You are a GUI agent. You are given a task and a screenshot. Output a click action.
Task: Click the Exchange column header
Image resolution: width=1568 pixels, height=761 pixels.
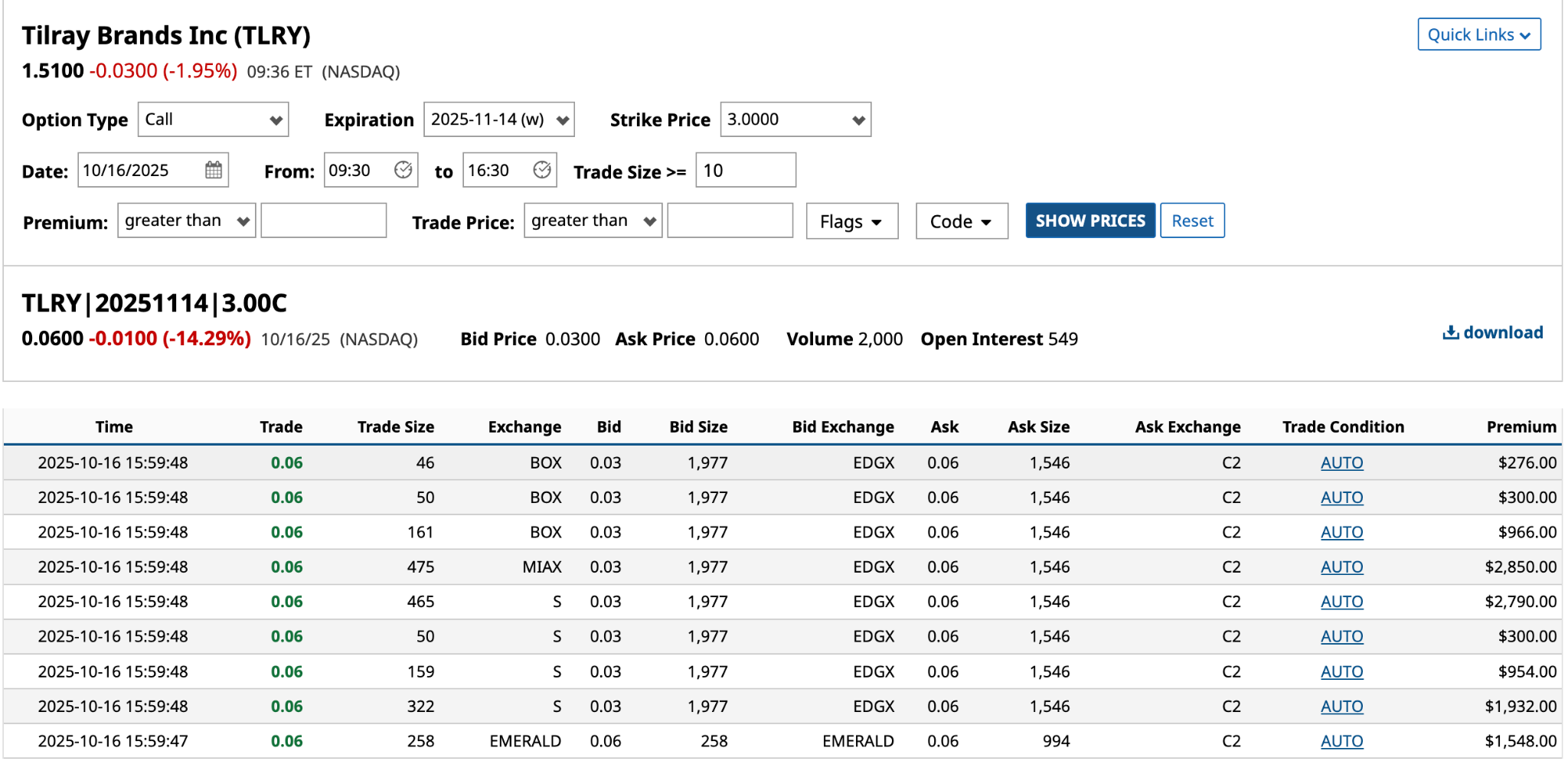(x=524, y=426)
